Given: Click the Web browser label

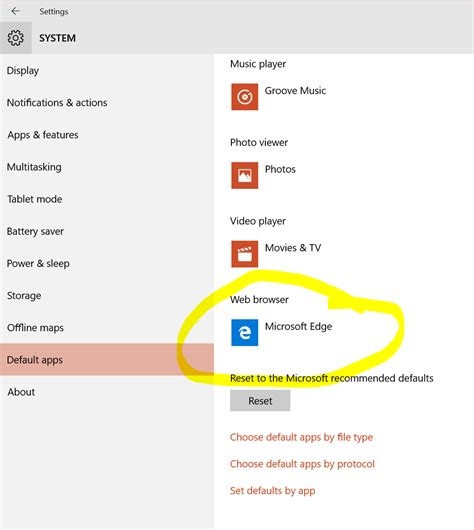Looking at the screenshot, I should 259,299.
